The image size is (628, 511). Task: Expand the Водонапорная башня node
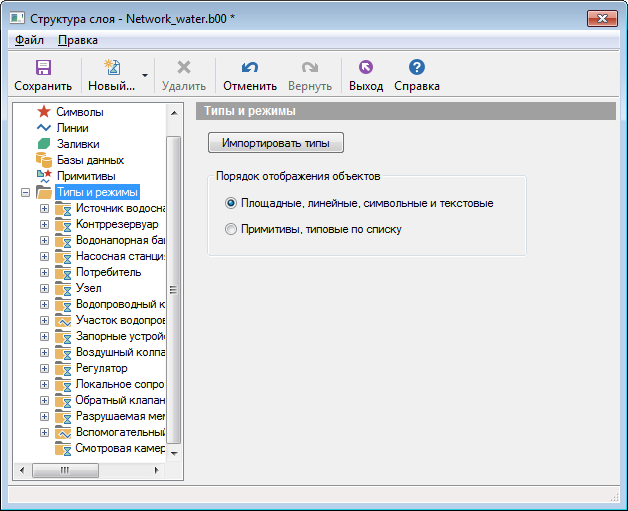(44, 241)
